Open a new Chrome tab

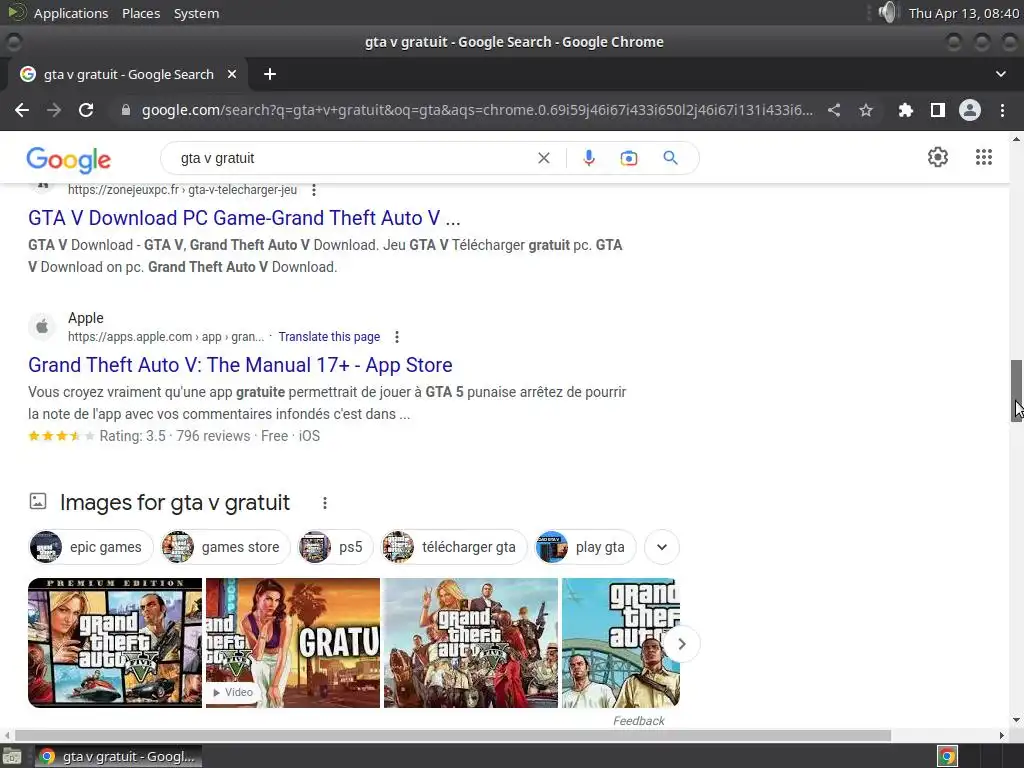click(270, 74)
